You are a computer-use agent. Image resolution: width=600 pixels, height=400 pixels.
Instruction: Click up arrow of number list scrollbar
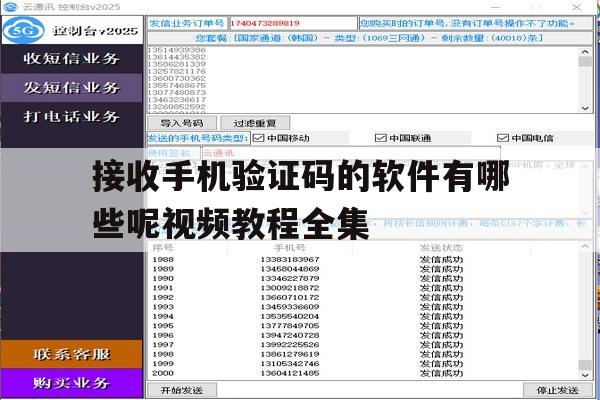pyautogui.click(x=585, y=52)
